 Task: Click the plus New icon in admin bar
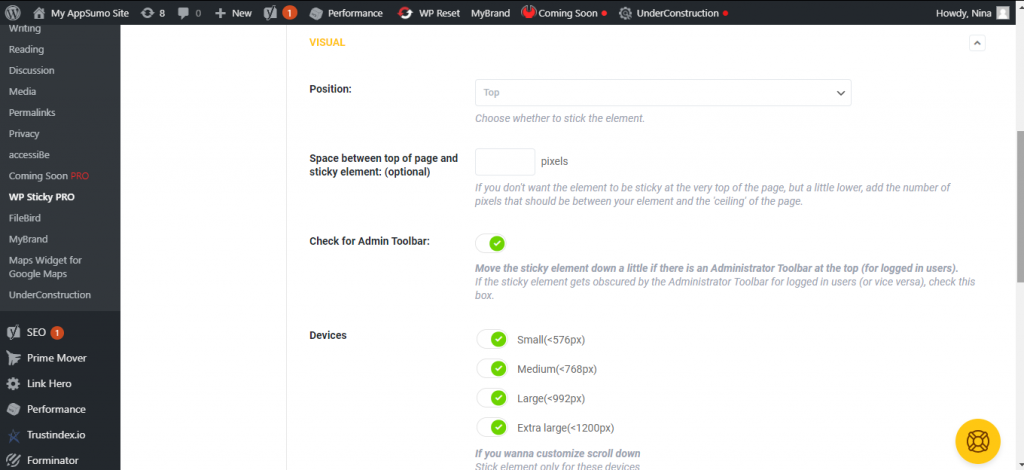point(220,13)
